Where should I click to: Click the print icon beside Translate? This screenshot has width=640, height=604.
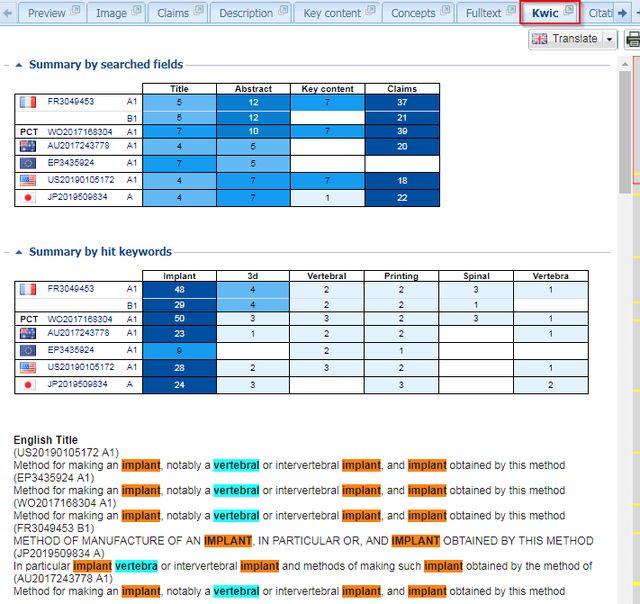coord(632,39)
